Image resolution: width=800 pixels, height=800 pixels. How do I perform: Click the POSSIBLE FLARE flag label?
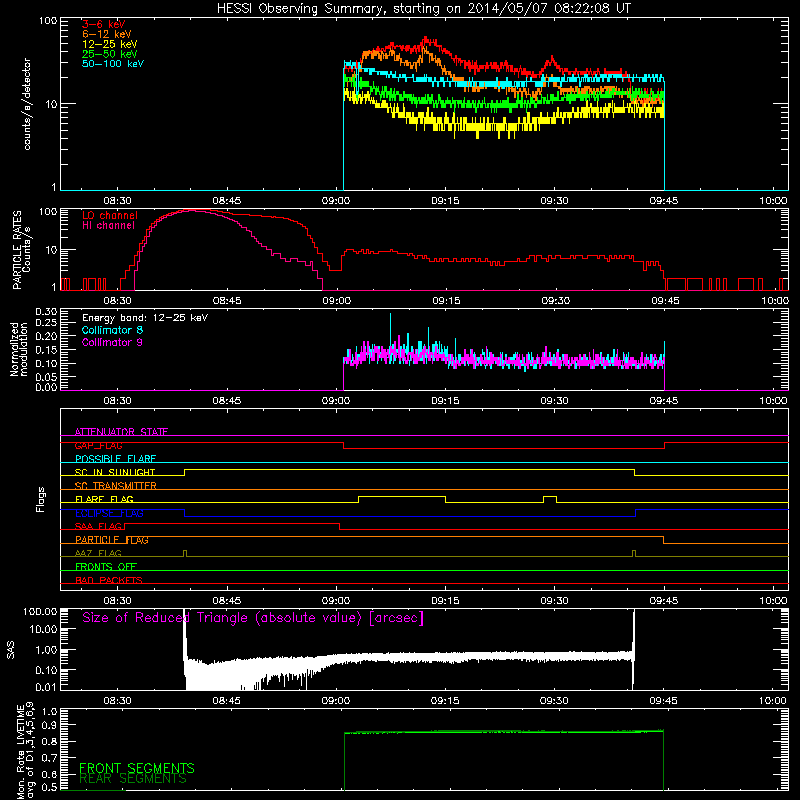tap(115, 459)
